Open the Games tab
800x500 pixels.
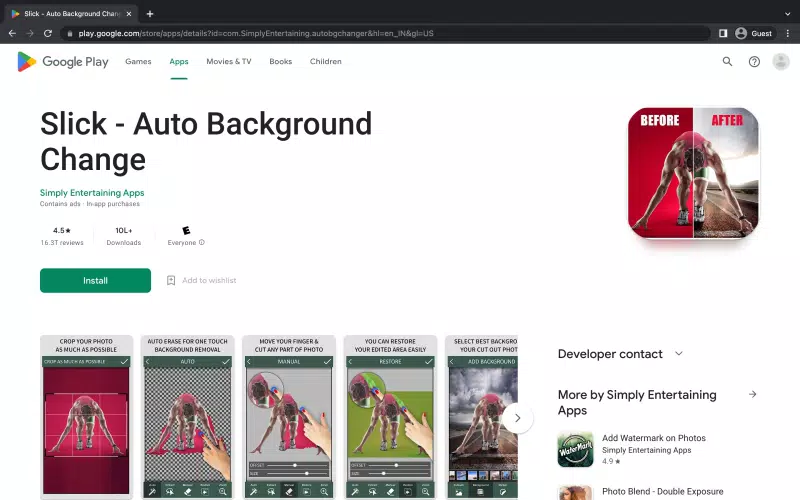pyautogui.click(x=138, y=61)
